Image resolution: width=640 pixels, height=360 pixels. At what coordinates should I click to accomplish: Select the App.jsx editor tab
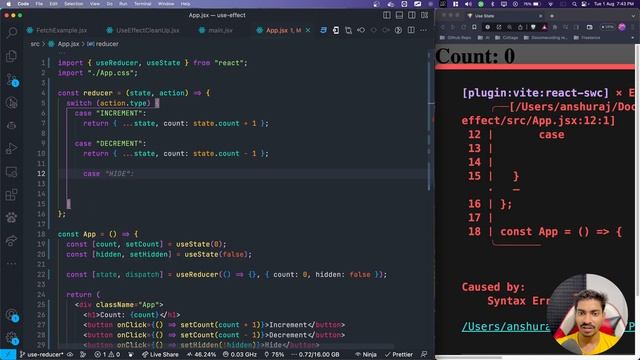coord(280,30)
